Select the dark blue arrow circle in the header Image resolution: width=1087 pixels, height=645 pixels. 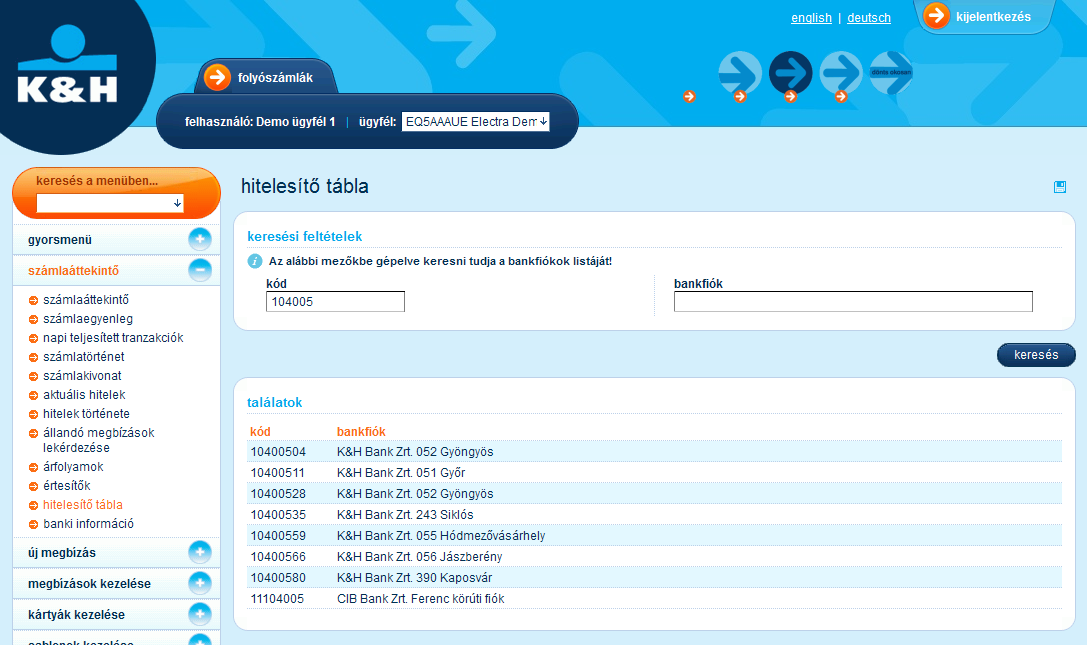click(790, 72)
